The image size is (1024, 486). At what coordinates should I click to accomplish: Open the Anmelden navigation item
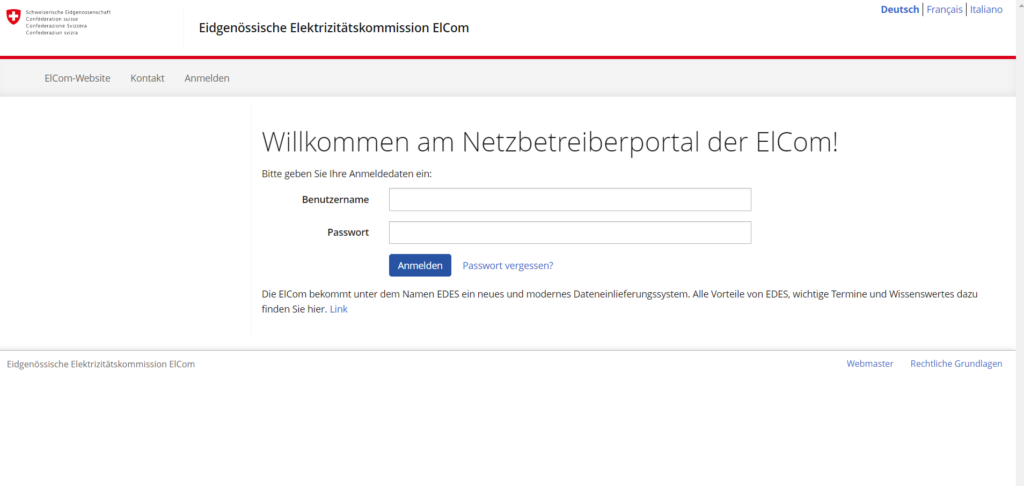click(207, 78)
